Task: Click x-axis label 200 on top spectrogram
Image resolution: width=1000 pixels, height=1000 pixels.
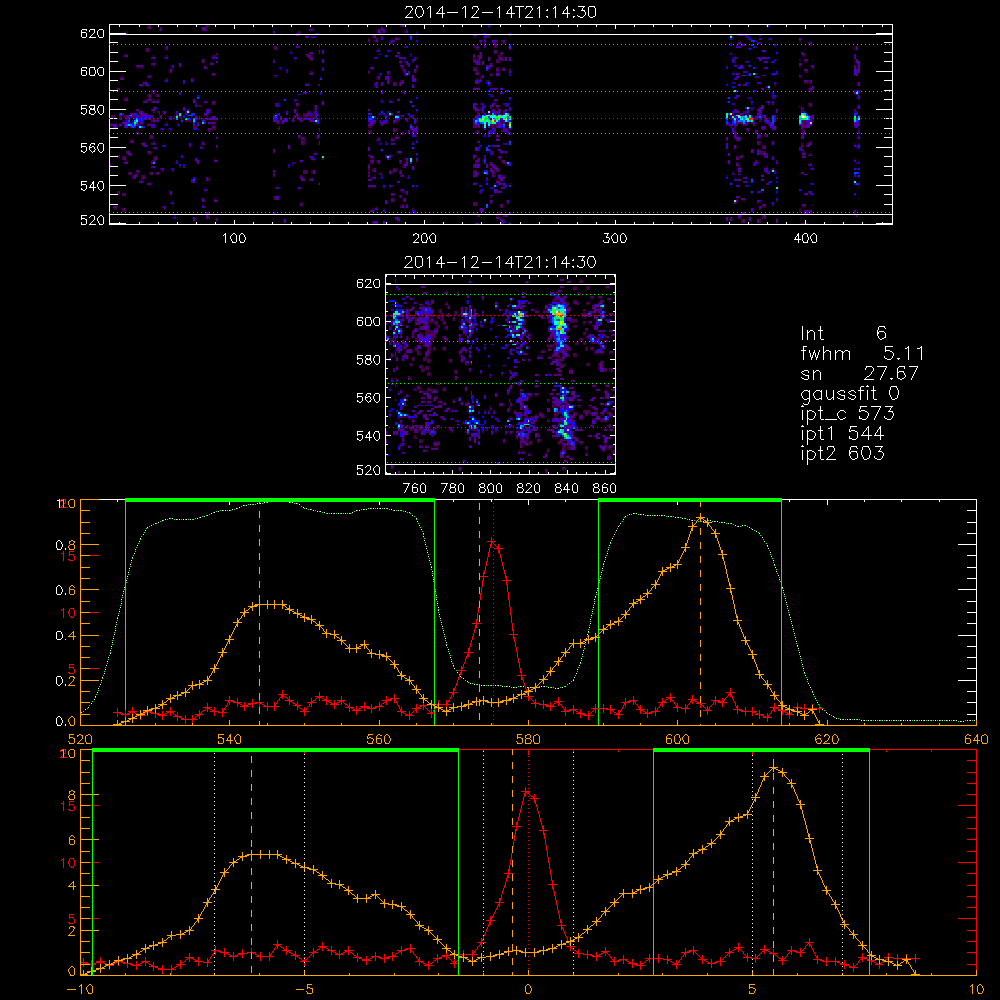Action: (x=425, y=238)
